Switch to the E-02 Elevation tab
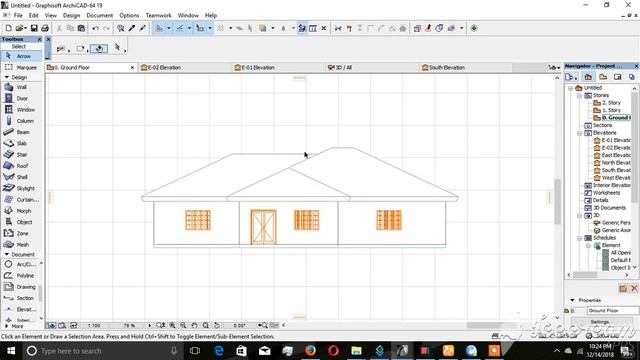640x360 pixels. [184, 67]
